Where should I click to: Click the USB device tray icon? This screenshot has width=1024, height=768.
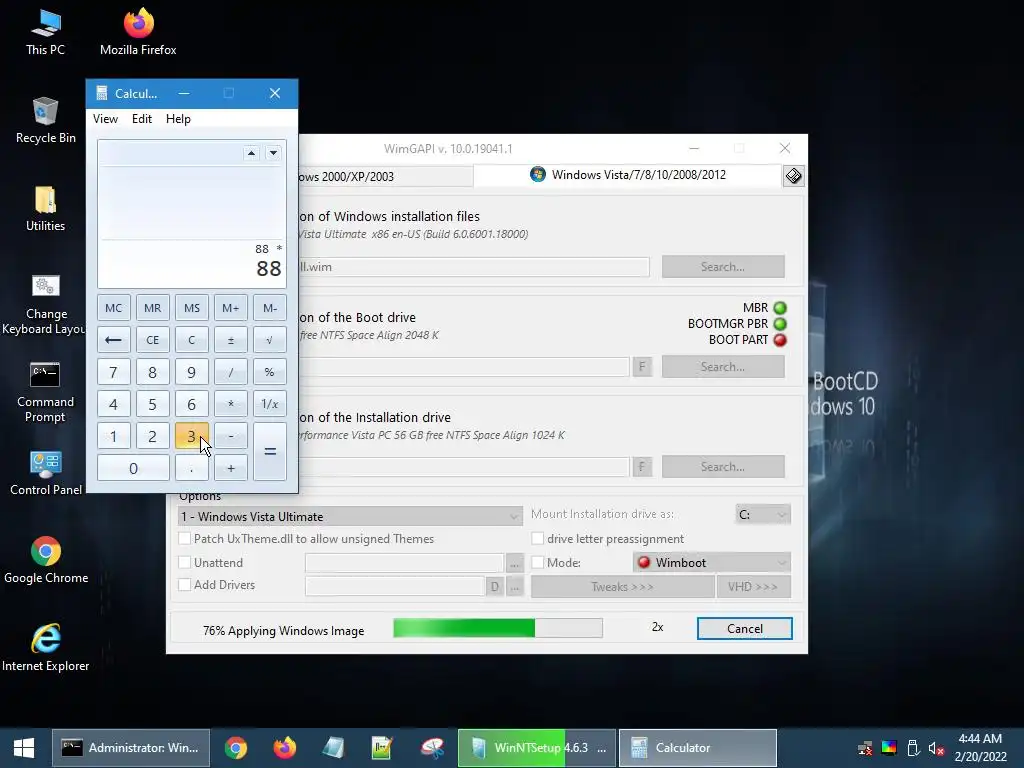tap(913, 748)
